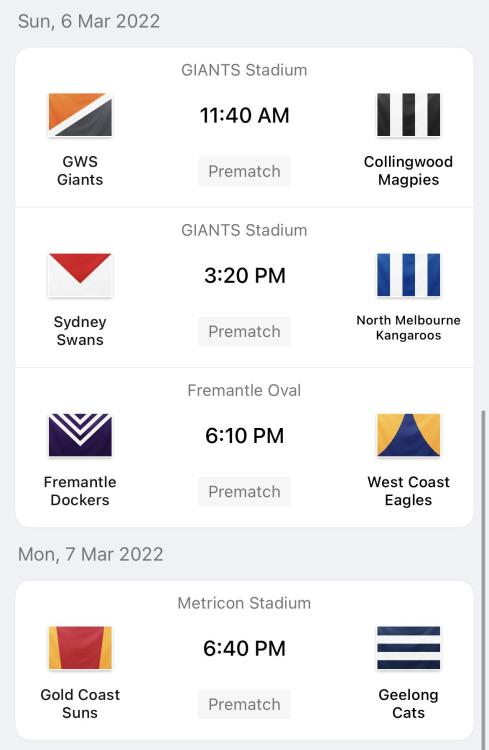Tap the North Melbourne Kangaroos team name
This screenshot has height=750, width=489.
click(x=408, y=328)
